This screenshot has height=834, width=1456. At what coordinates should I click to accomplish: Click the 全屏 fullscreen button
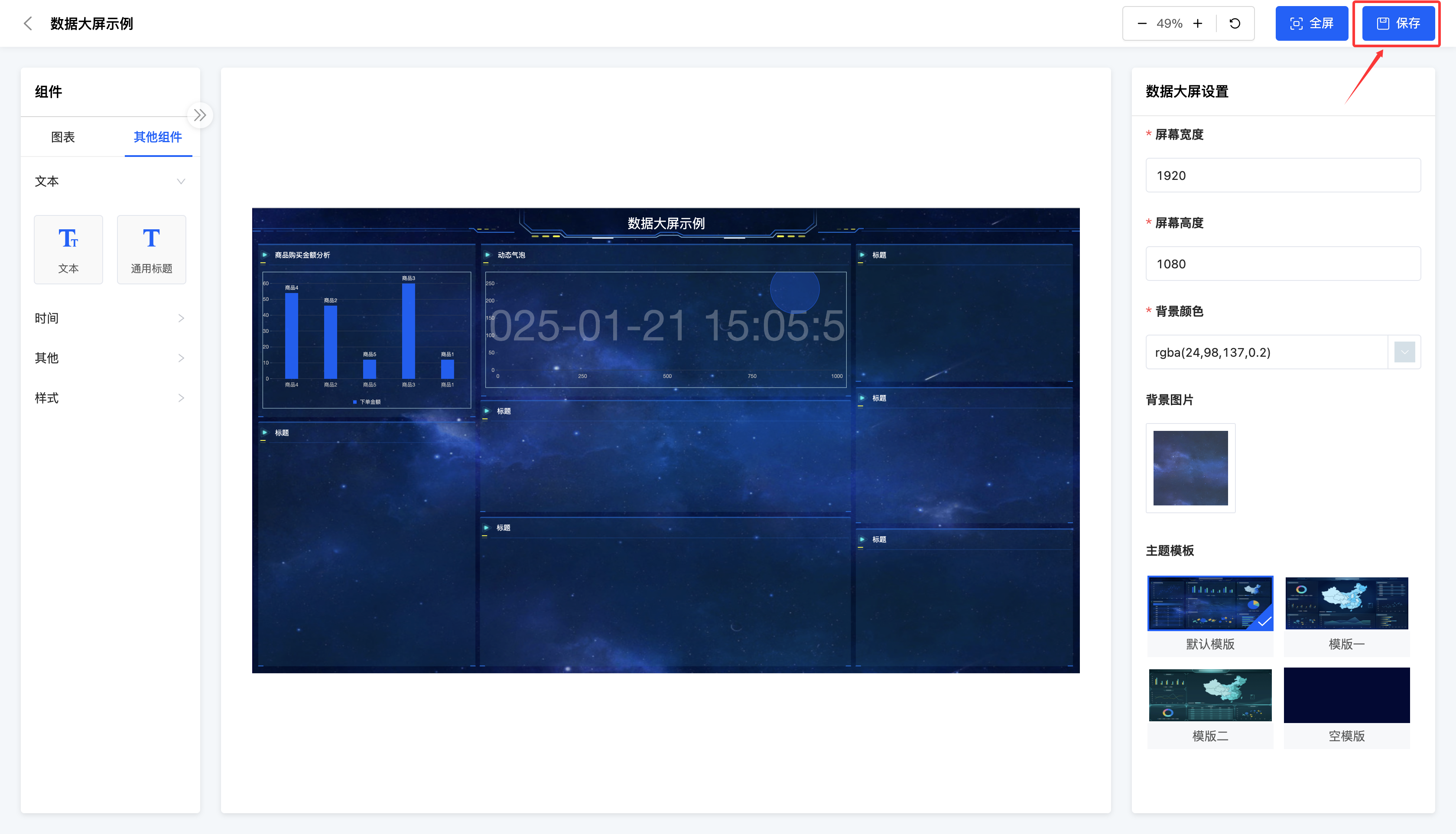coord(1311,23)
